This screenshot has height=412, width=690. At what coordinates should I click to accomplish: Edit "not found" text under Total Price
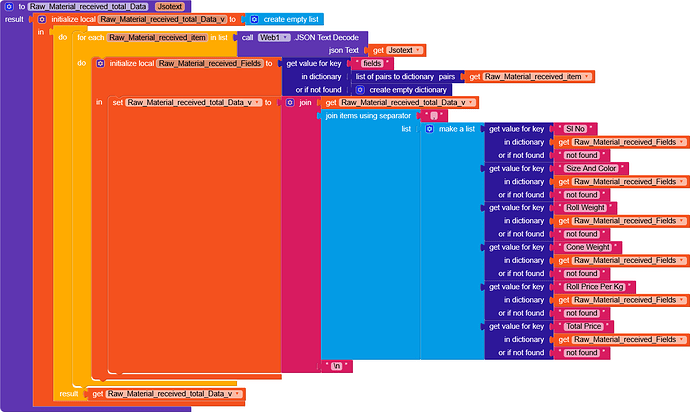(581, 353)
